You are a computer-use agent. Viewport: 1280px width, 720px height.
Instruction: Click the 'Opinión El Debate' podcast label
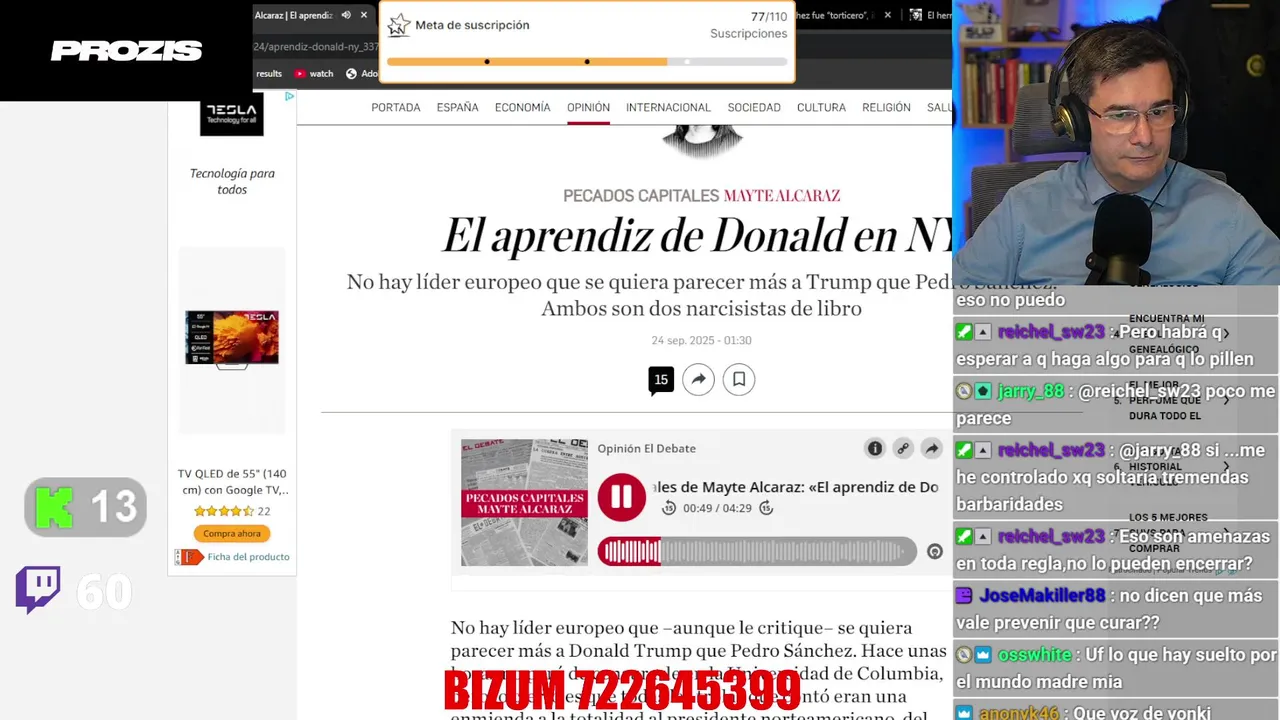[646, 449]
